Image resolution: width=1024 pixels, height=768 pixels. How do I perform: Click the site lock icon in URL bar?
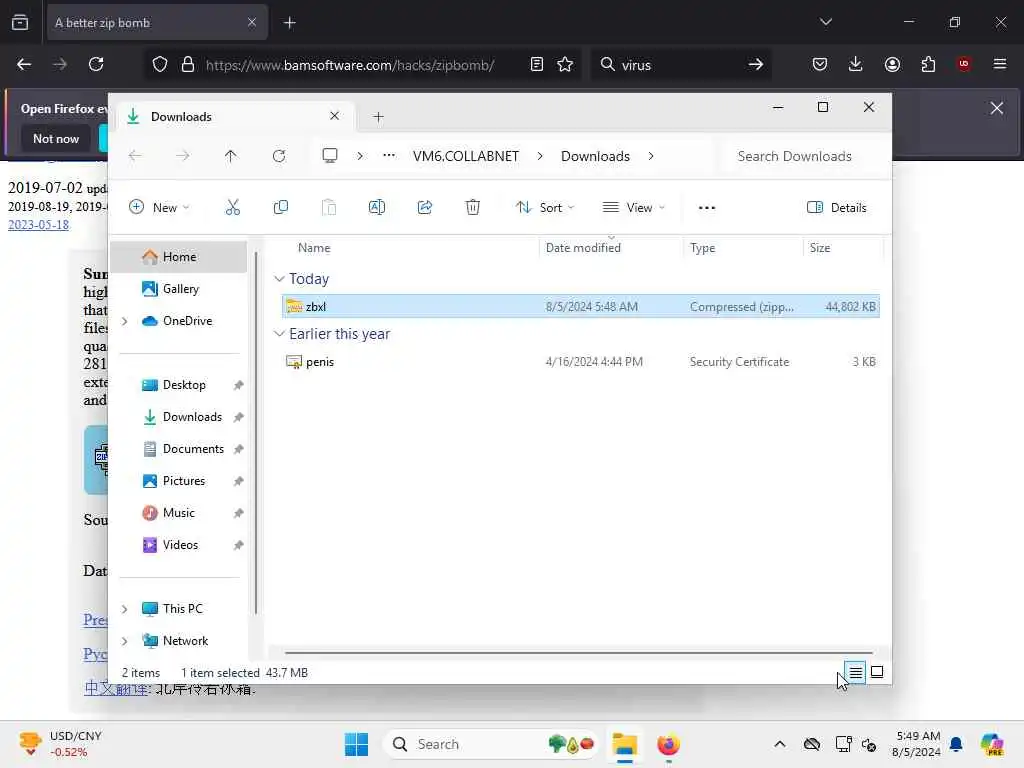point(188,64)
